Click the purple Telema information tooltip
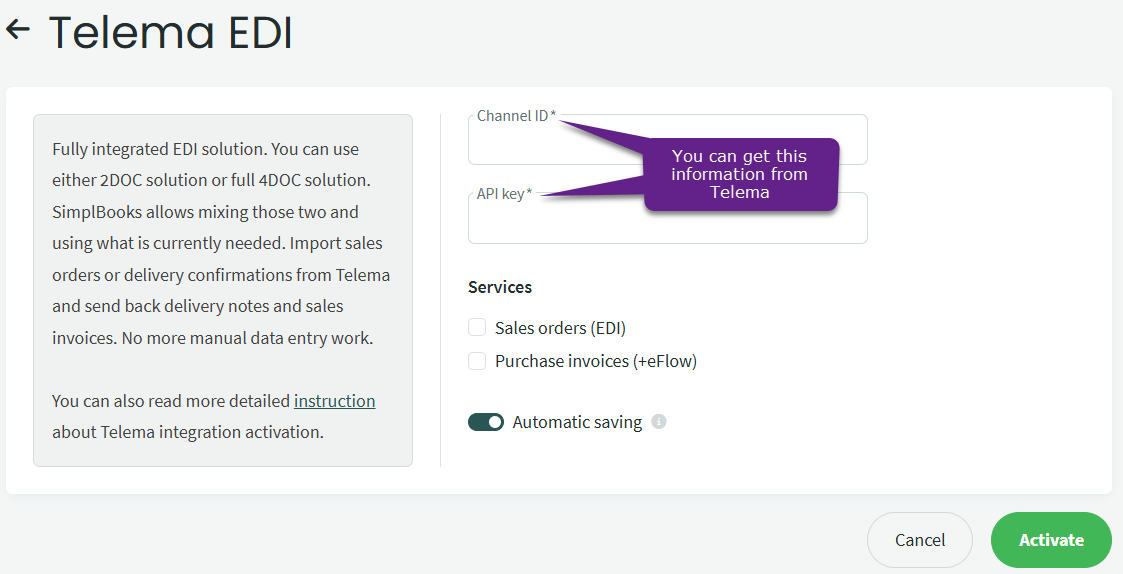This screenshot has height=574, width=1123. [739, 174]
